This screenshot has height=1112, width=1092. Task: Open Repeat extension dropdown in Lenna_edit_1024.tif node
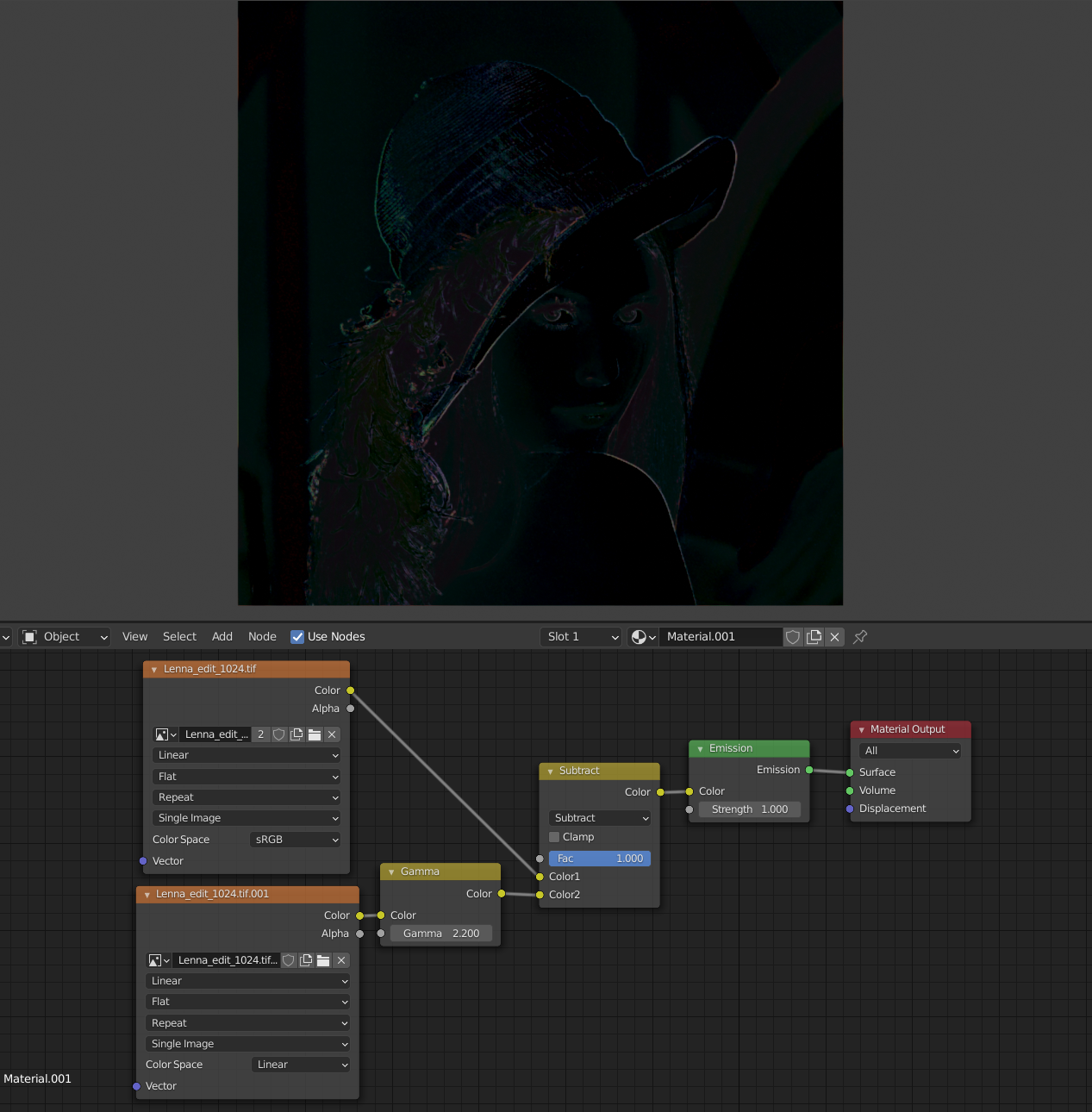tap(246, 797)
